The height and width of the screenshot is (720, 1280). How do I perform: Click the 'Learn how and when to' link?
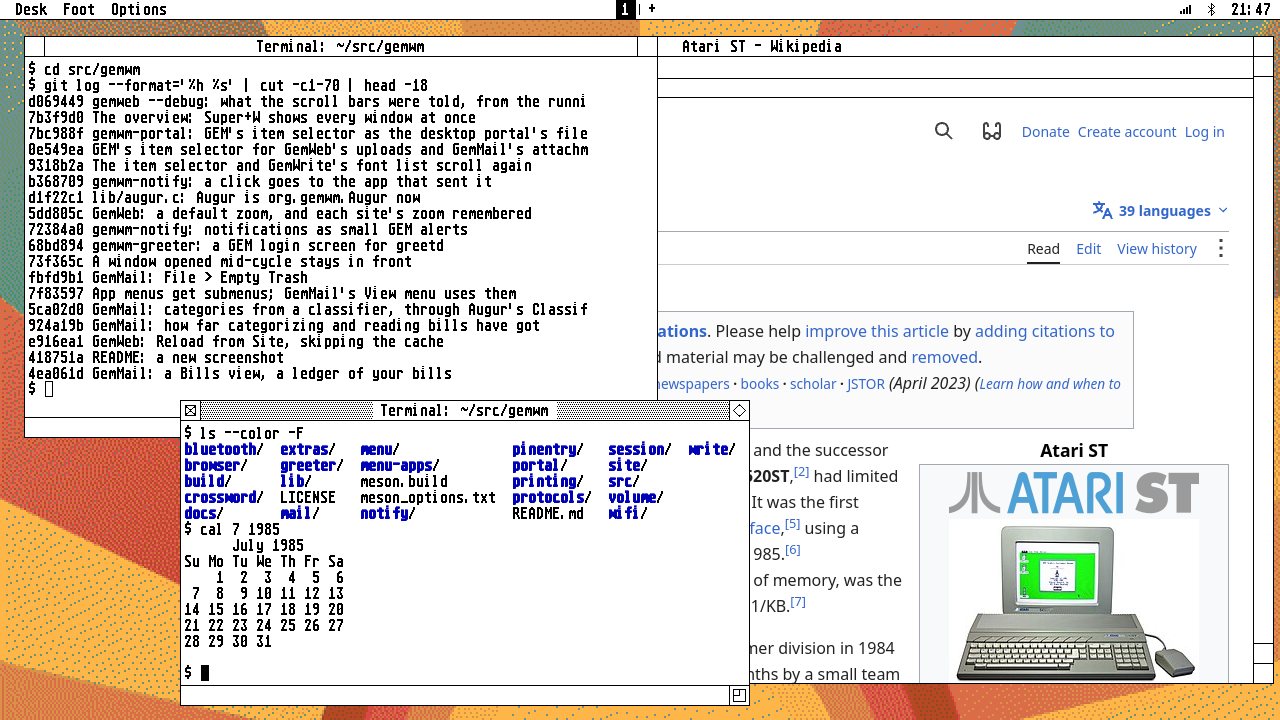[x=1050, y=384]
